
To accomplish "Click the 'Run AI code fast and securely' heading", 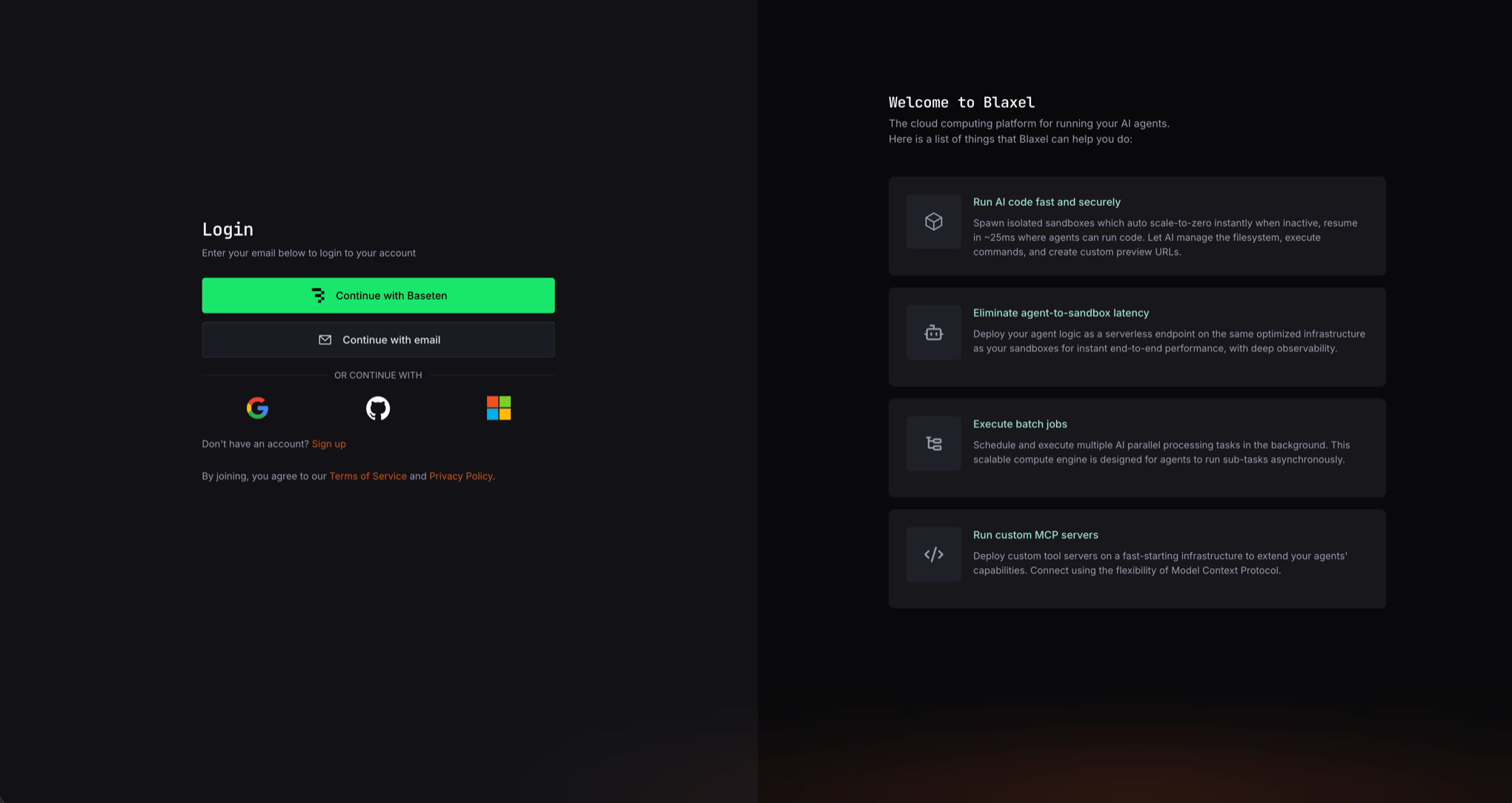I will [x=1047, y=202].
